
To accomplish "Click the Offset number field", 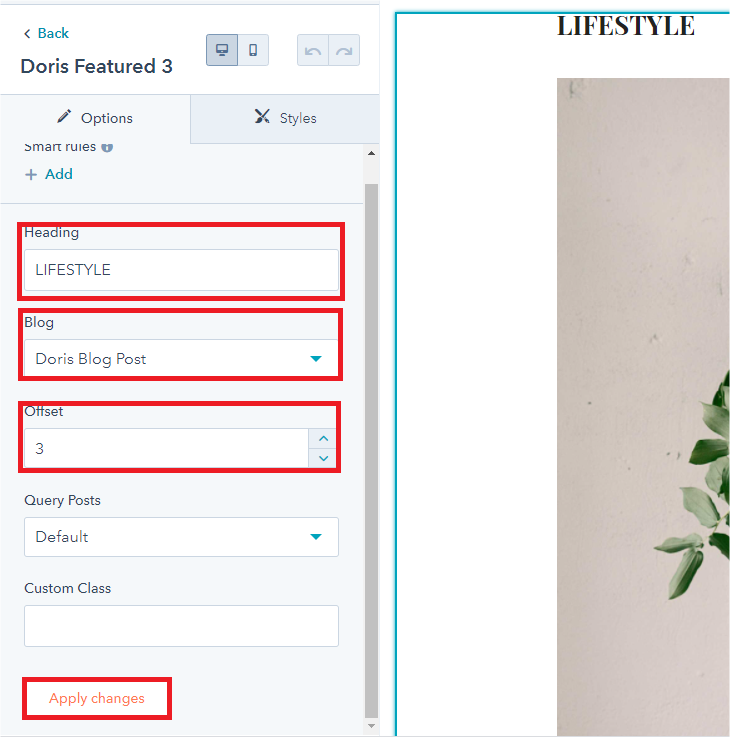I will [x=166, y=448].
